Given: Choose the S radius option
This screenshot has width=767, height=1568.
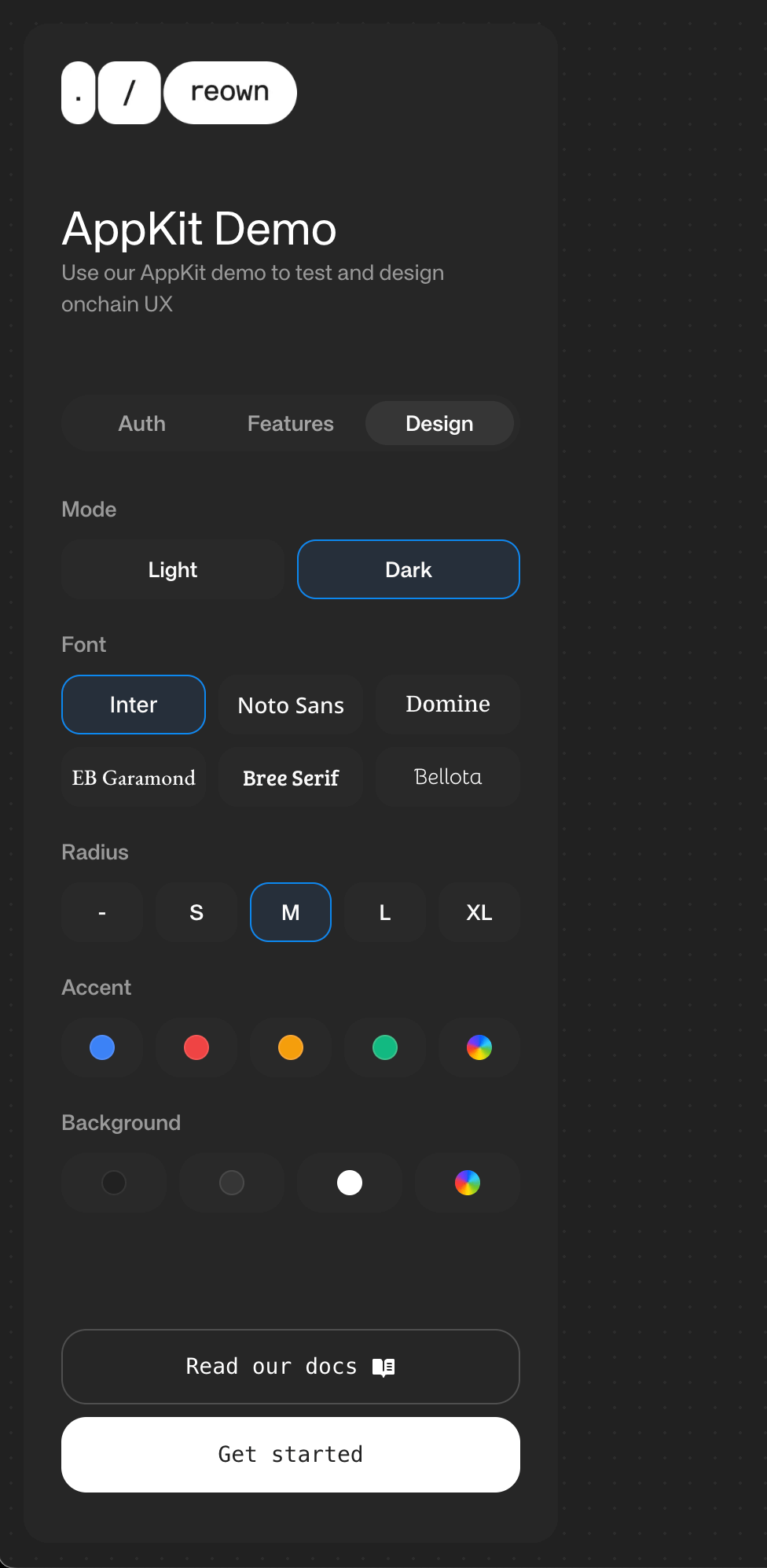Looking at the screenshot, I should click(196, 913).
